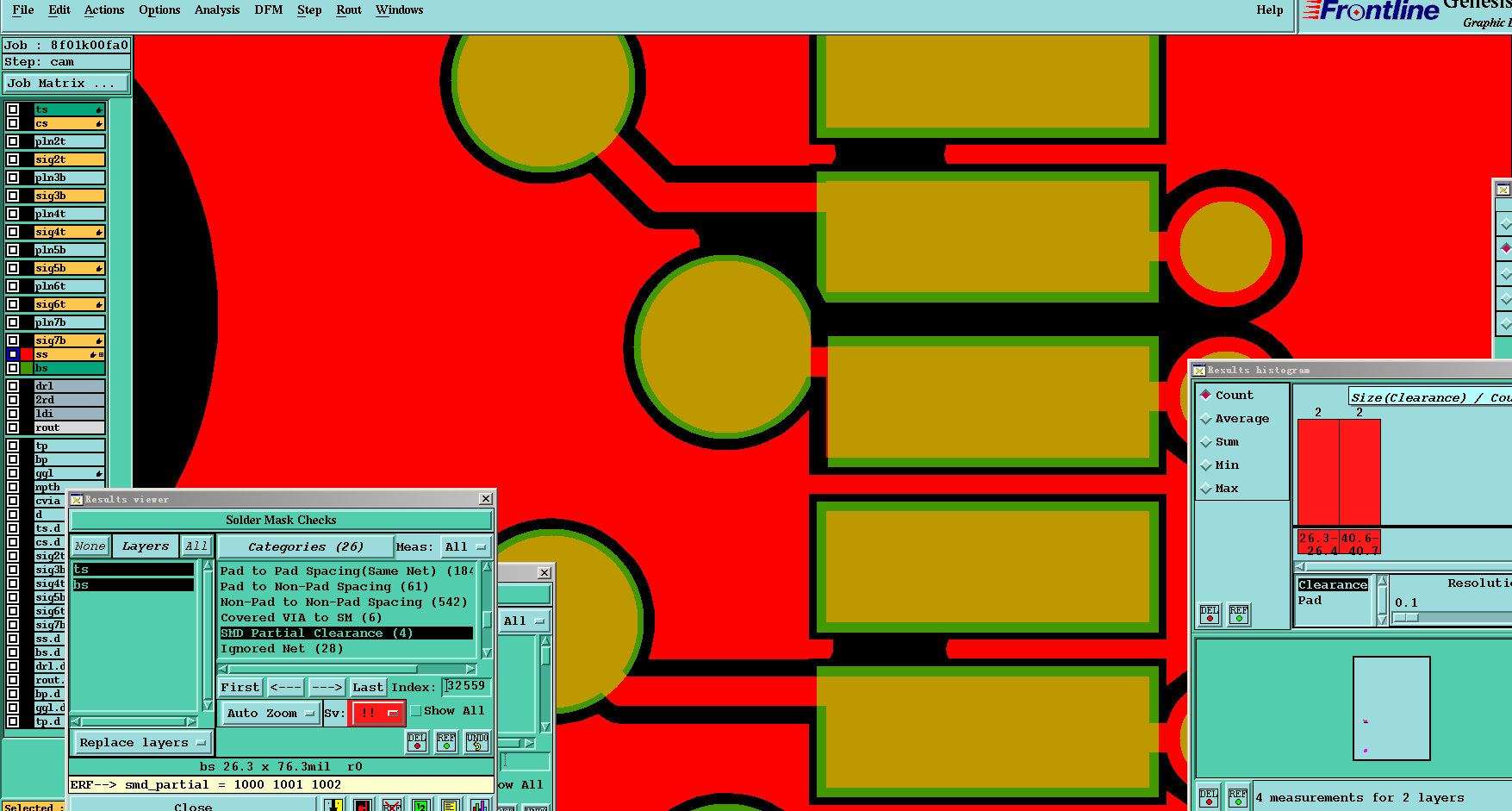The image size is (1512, 811).
Task: Select the Sum radio button
Action: pos(1206,442)
